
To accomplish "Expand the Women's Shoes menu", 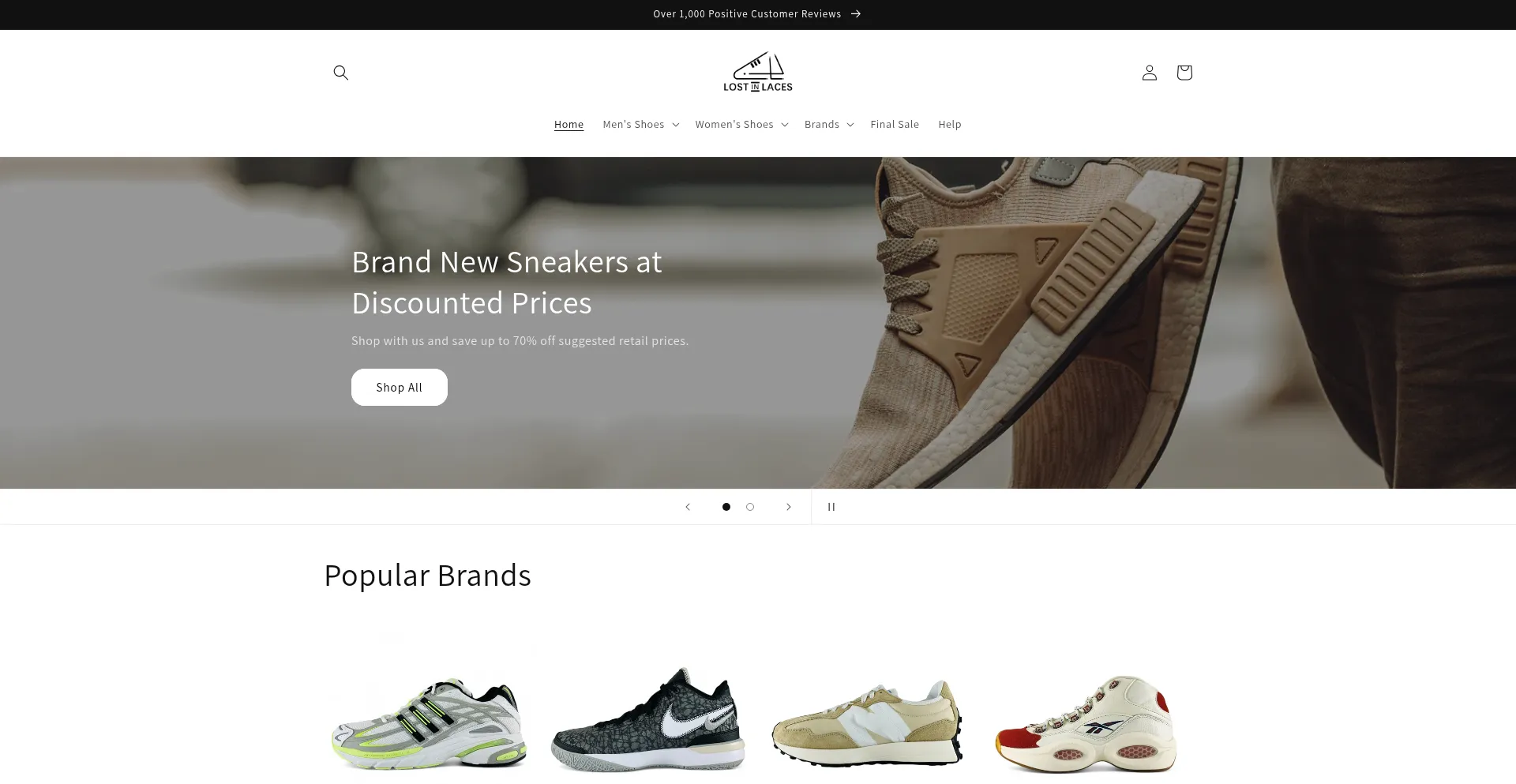I will (x=741, y=125).
